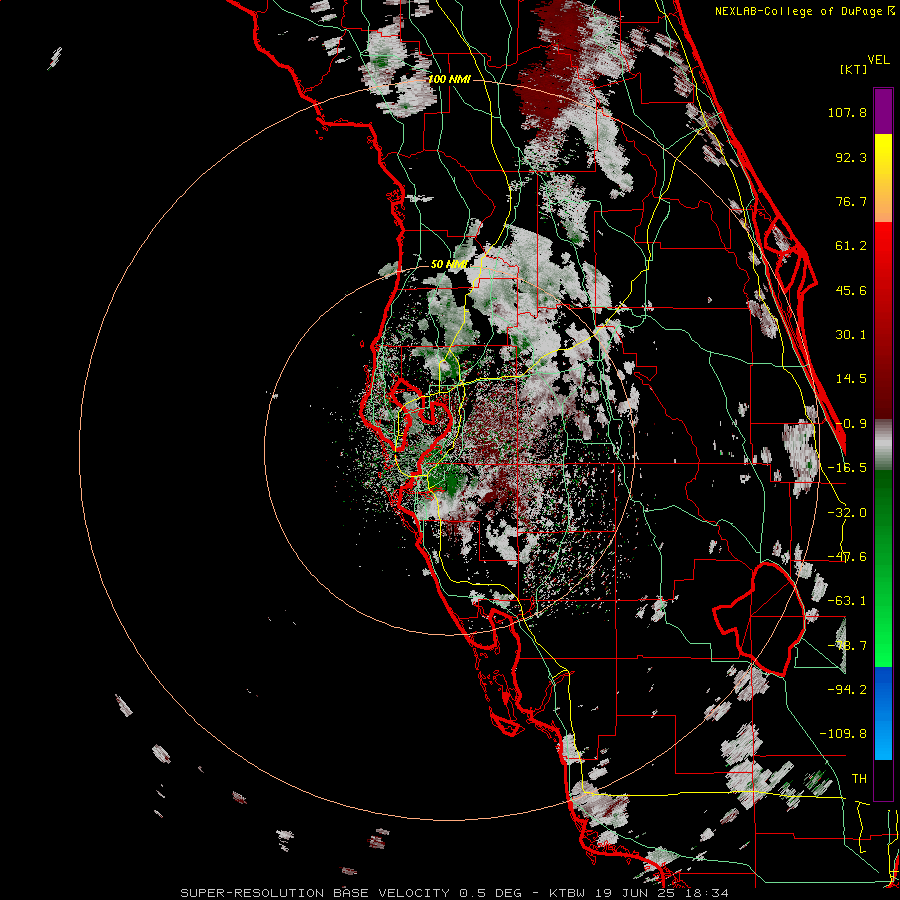The image size is (900, 900).
Task: Pick the yellow-orange segment of the velocity scale
Action: pos(883,178)
